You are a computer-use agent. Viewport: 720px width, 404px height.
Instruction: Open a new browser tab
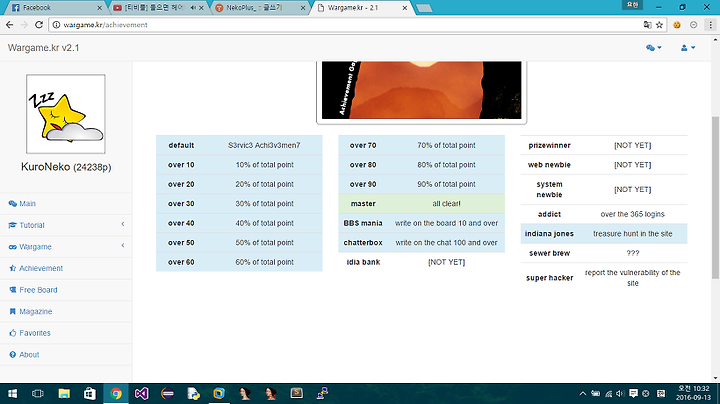pyautogui.click(x=424, y=8)
